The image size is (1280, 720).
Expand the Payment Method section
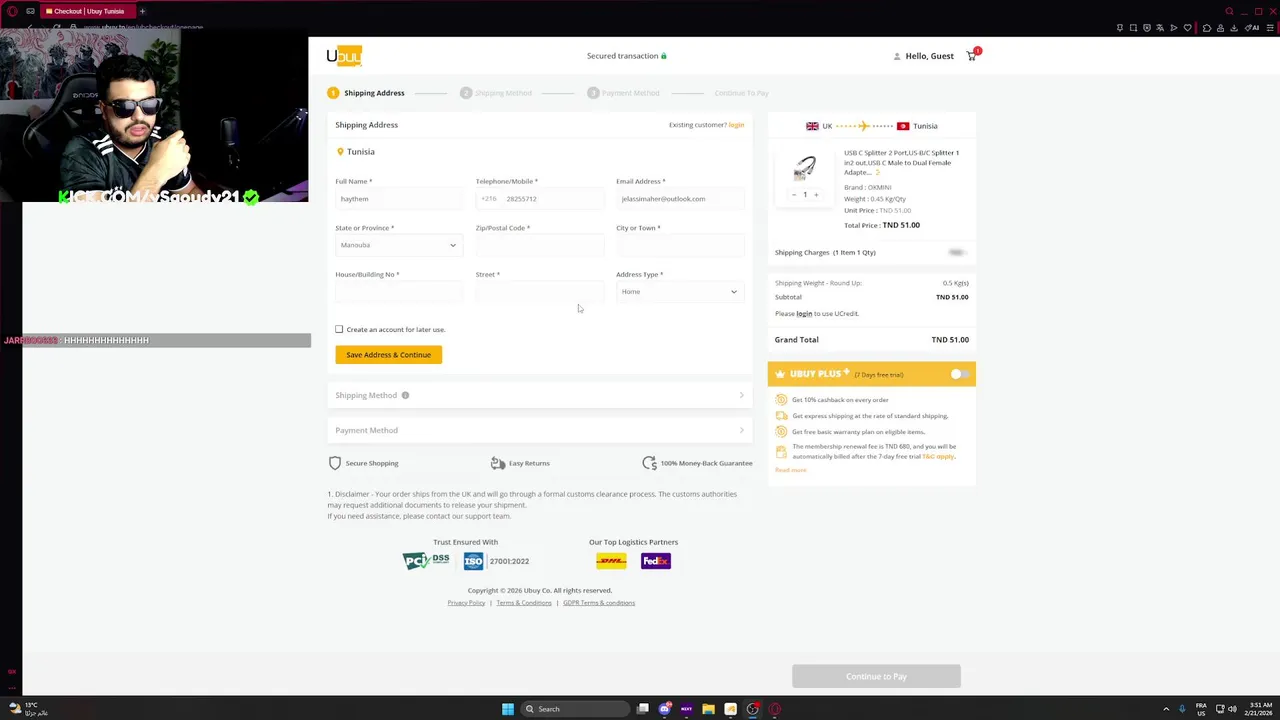point(540,430)
